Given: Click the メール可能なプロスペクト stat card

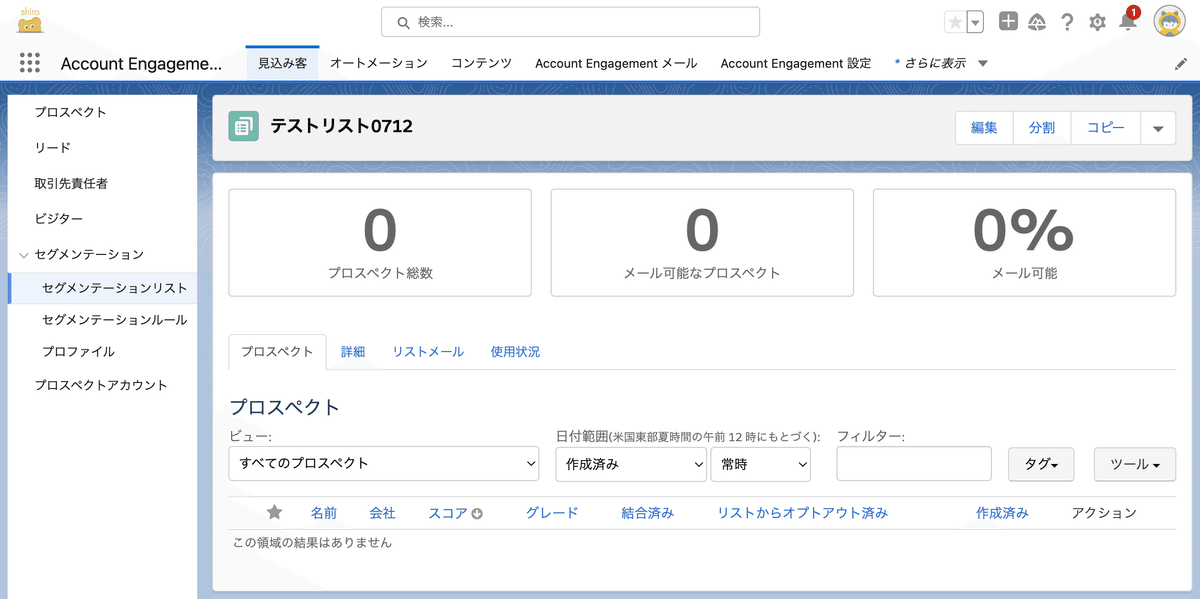Looking at the screenshot, I should tap(702, 243).
